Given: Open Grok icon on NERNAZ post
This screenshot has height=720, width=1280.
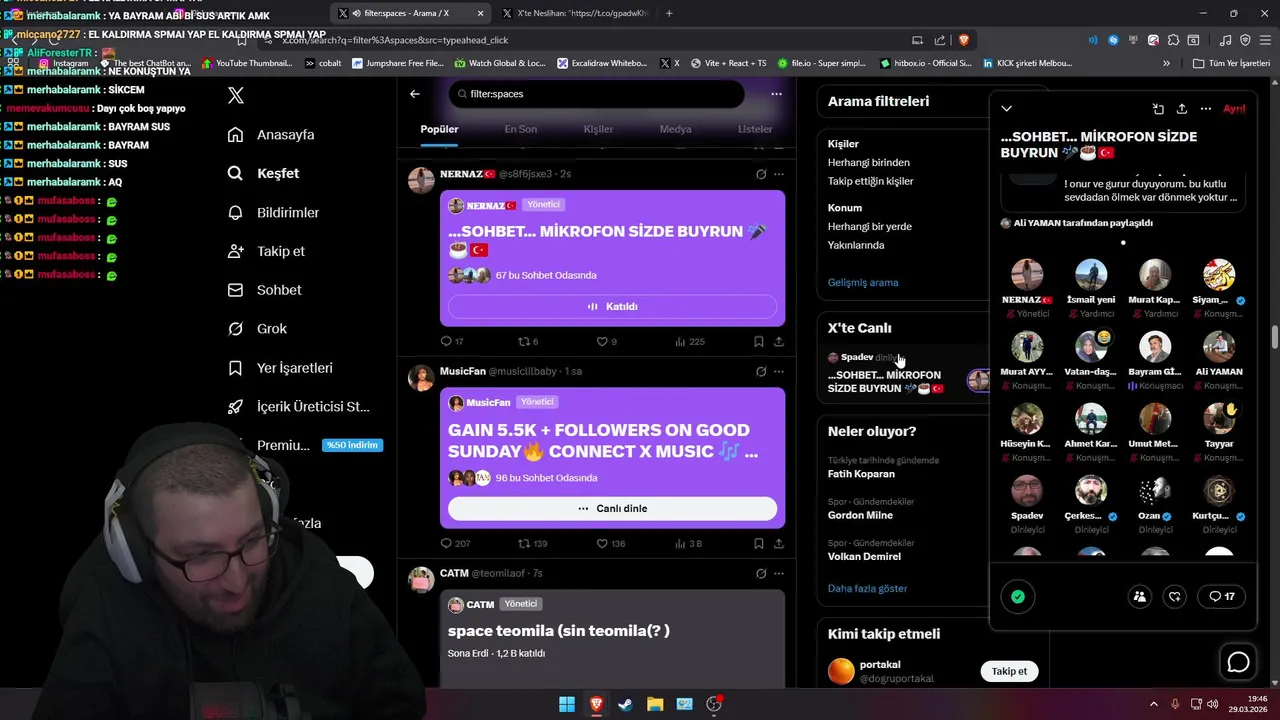Looking at the screenshot, I should tap(761, 174).
